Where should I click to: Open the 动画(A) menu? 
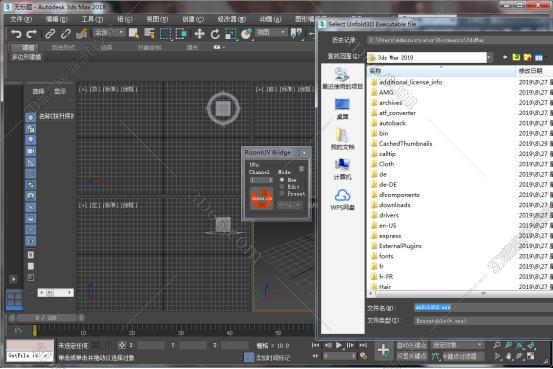271,19
